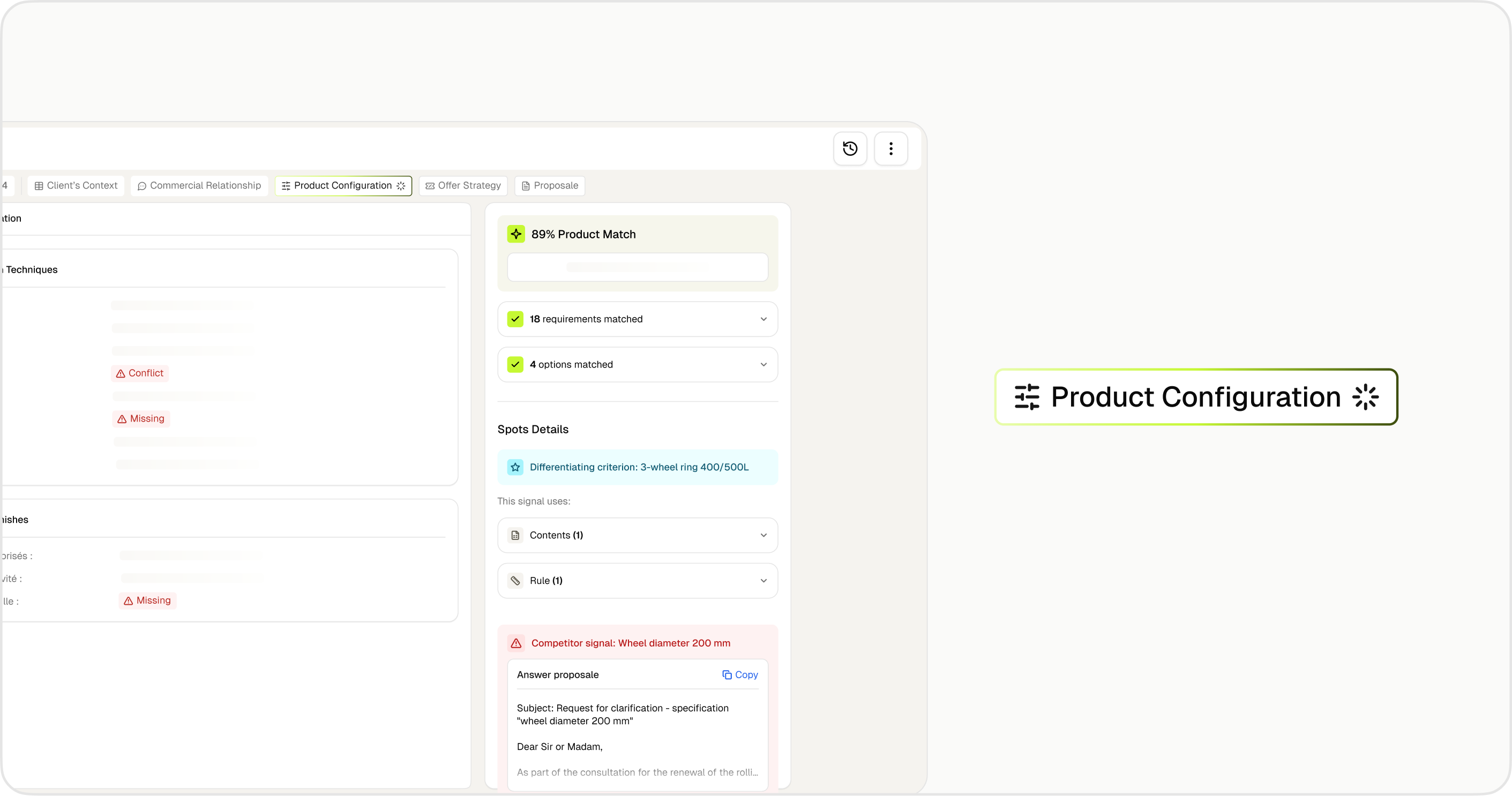Image resolution: width=1512 pixels, height=796 pixels.
Task: Open the three-dot more options menu
Action: pos(890,148)
